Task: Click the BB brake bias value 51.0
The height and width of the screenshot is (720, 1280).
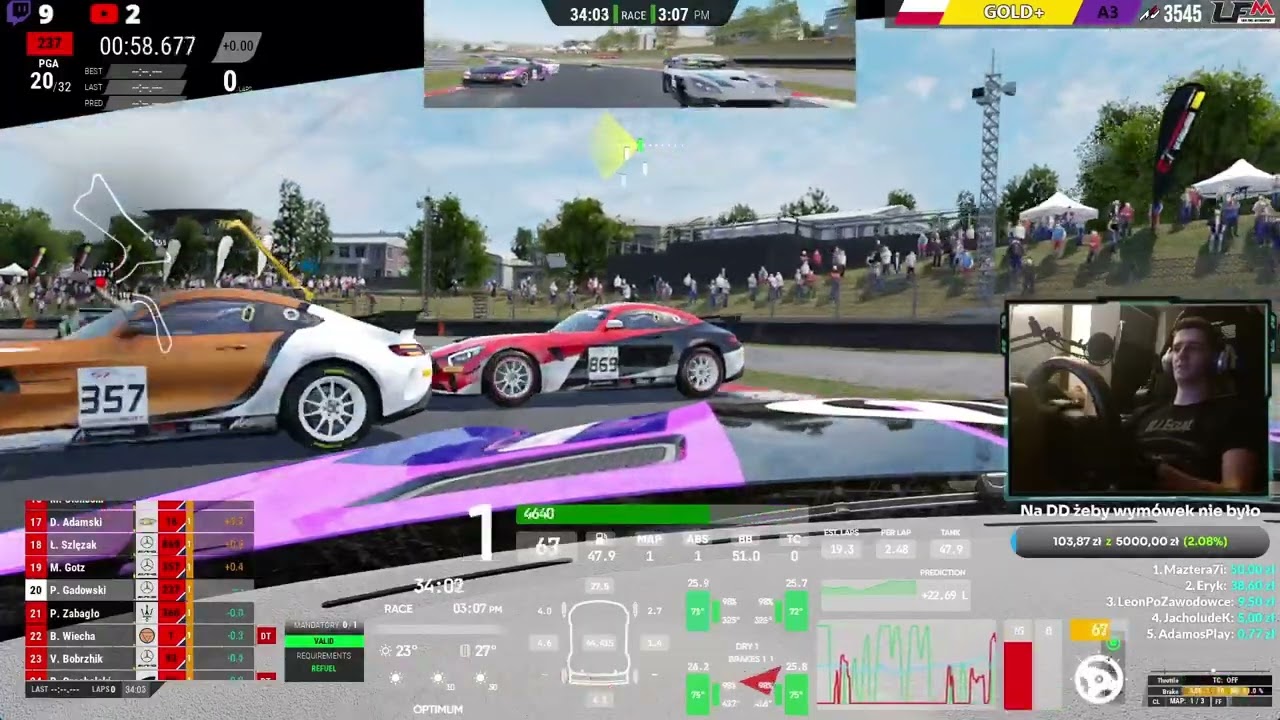Action: [x=745, y=556]
